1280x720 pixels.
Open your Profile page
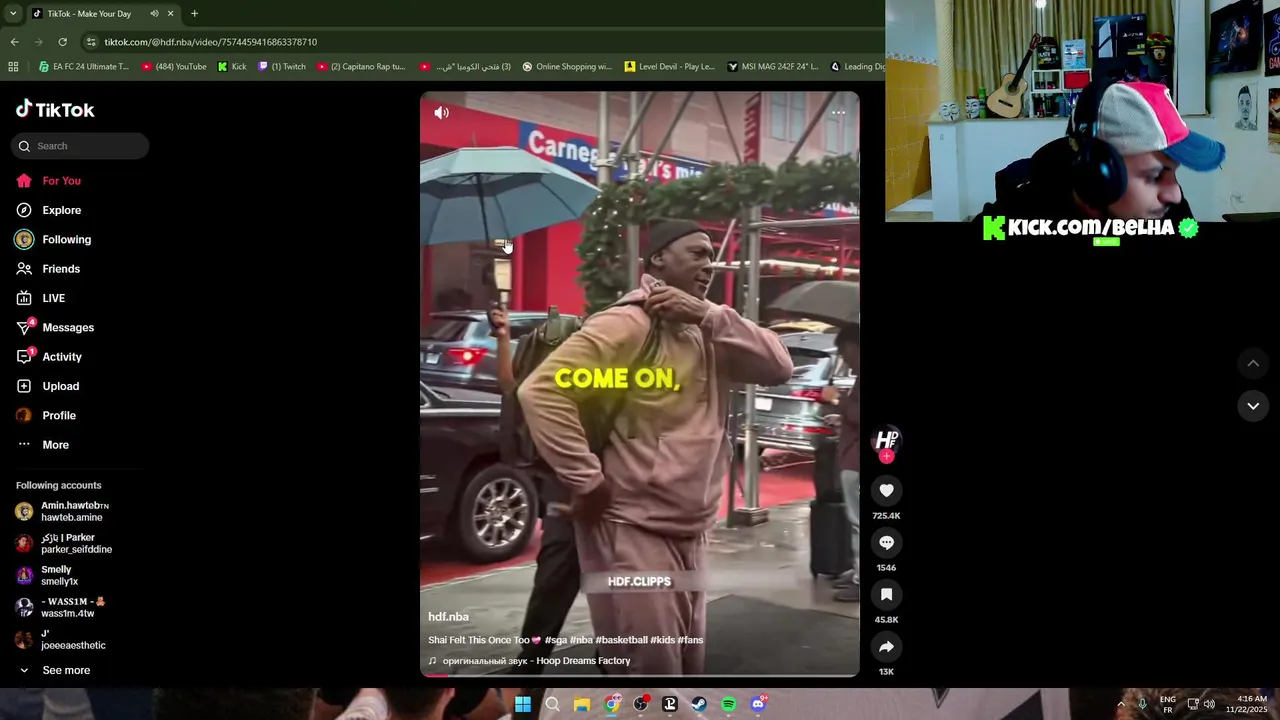coord(45,416)
